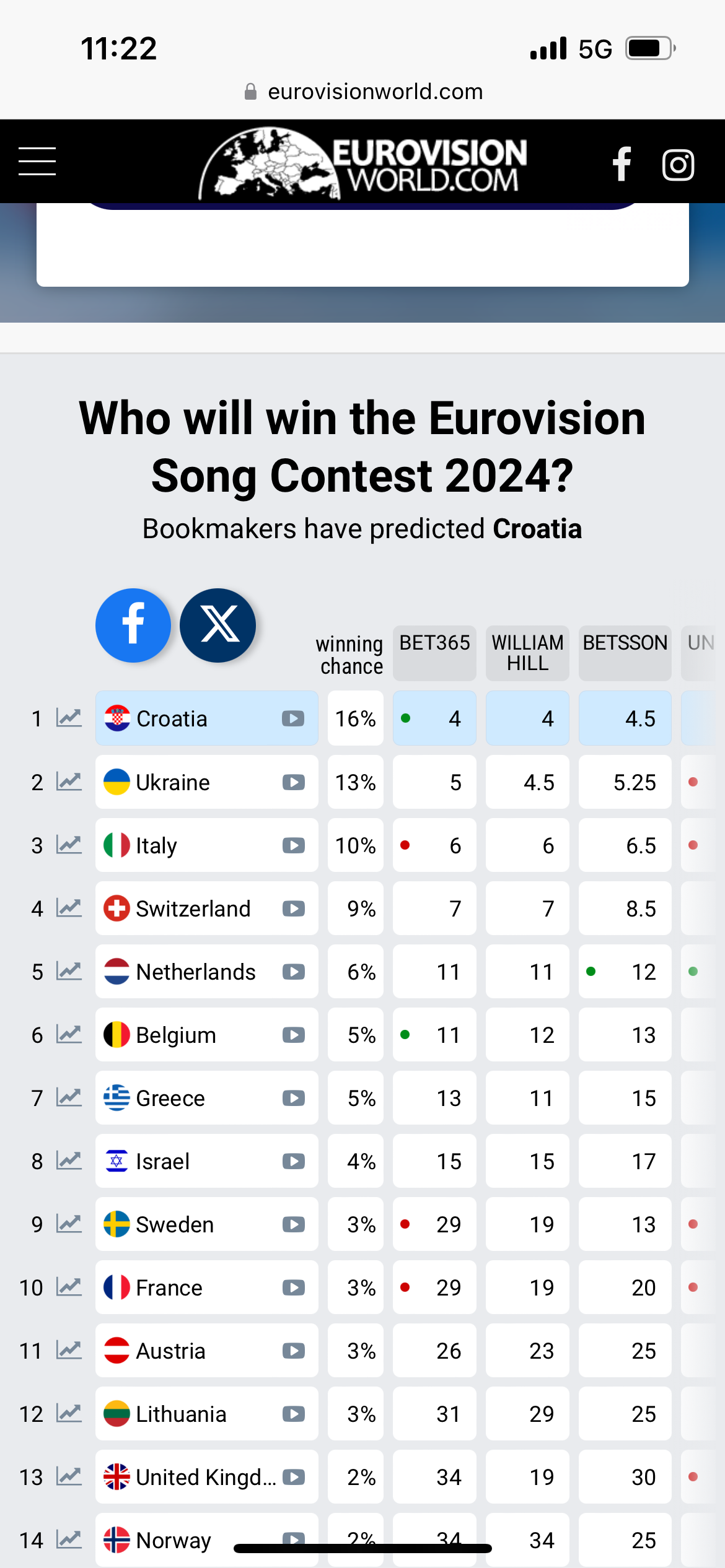The height and width of the screenshot is (1568, 725).
Task: Open the Croatia country link
Action: click(172, 718)
